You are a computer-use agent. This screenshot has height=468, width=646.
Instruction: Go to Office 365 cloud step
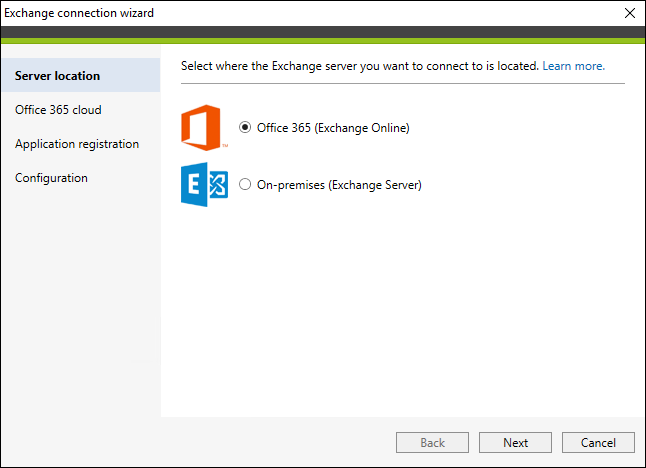click(58, 110)
